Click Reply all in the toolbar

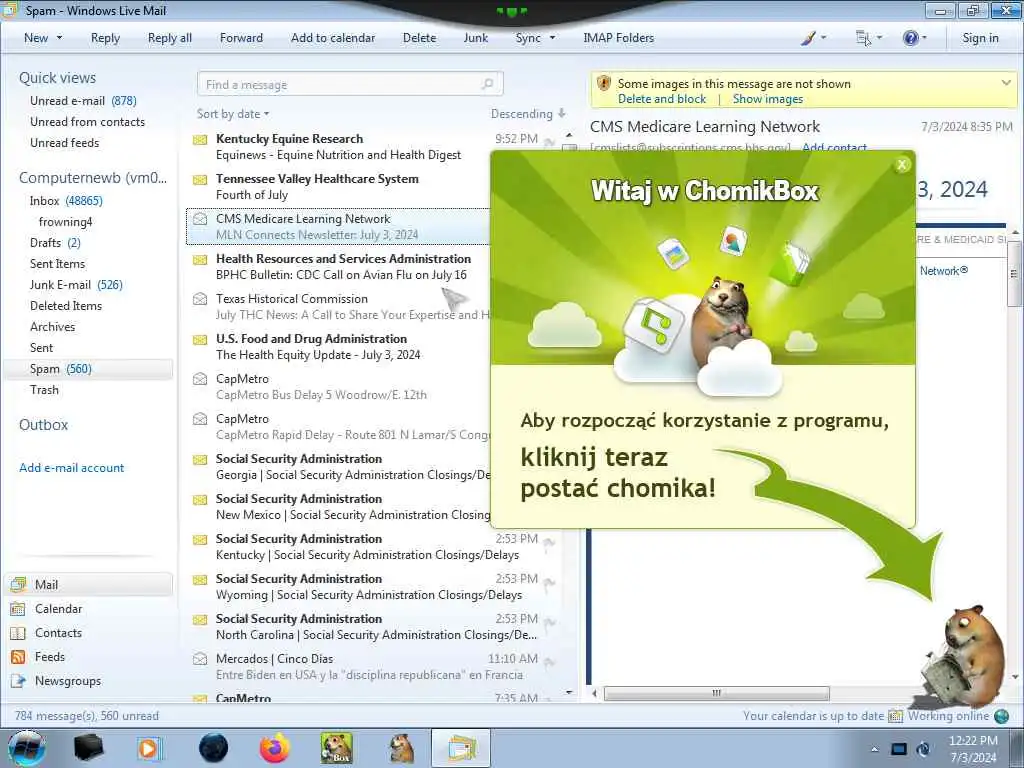(x=170, y=38)
